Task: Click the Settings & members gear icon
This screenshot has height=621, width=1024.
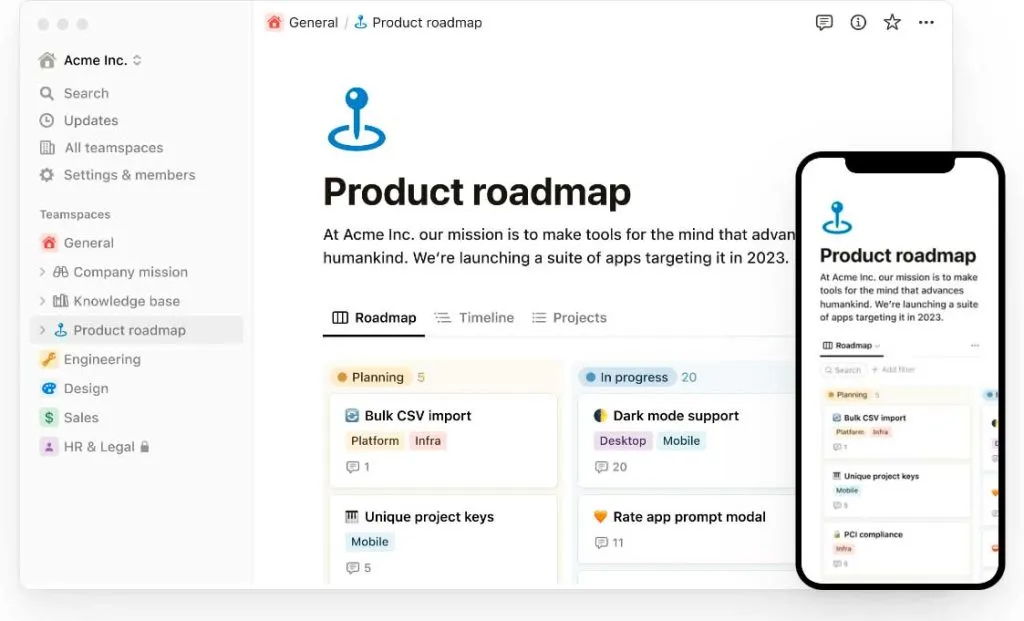Action: [46, 175]
